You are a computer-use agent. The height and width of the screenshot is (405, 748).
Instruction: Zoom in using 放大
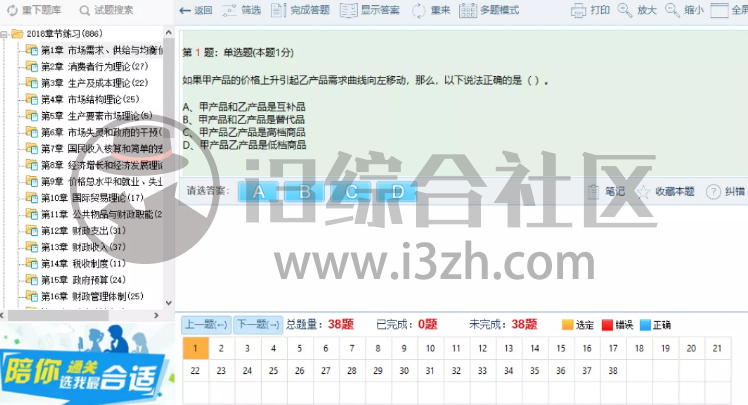pos(637,10)
